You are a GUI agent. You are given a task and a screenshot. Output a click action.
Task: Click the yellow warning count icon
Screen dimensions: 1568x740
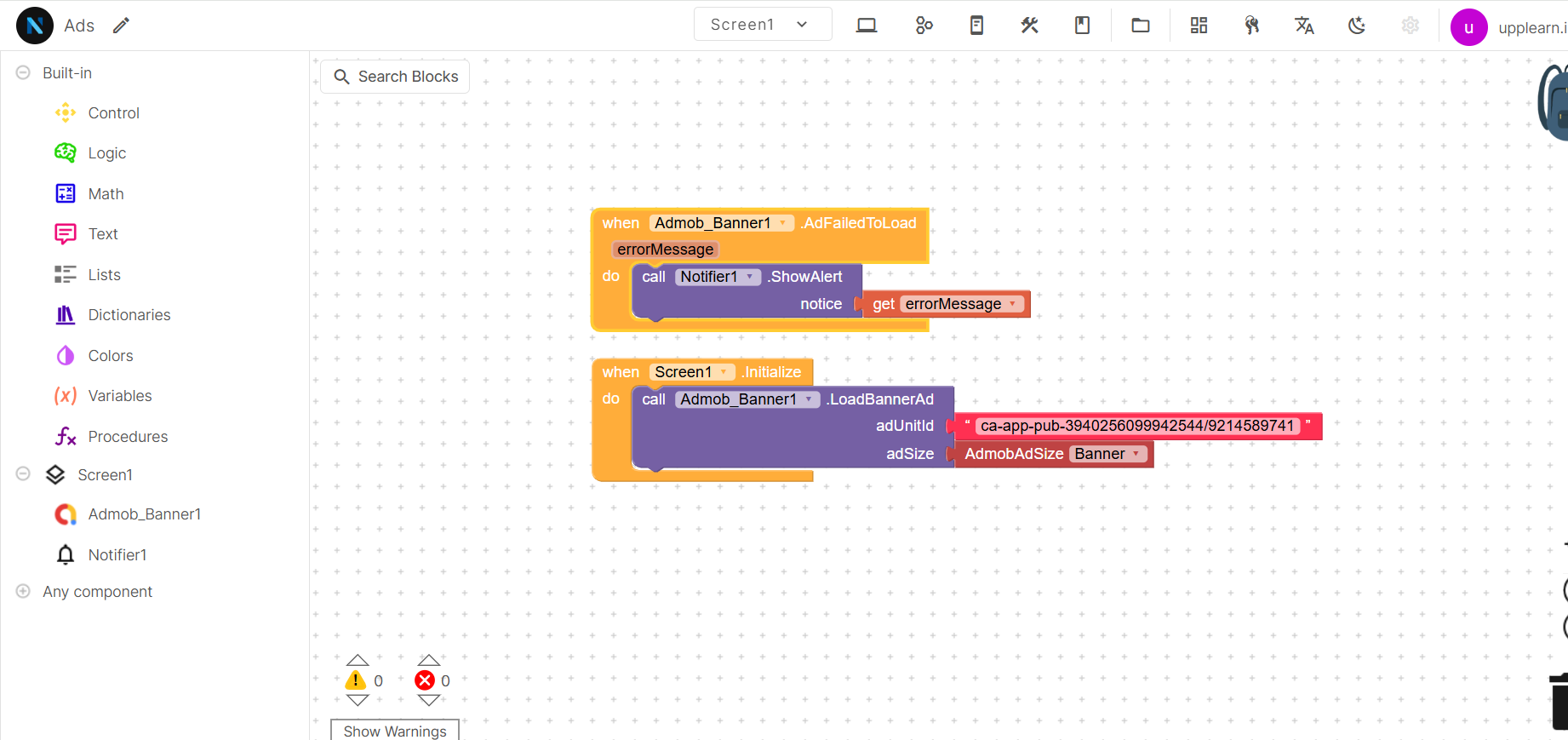(356, 680)
